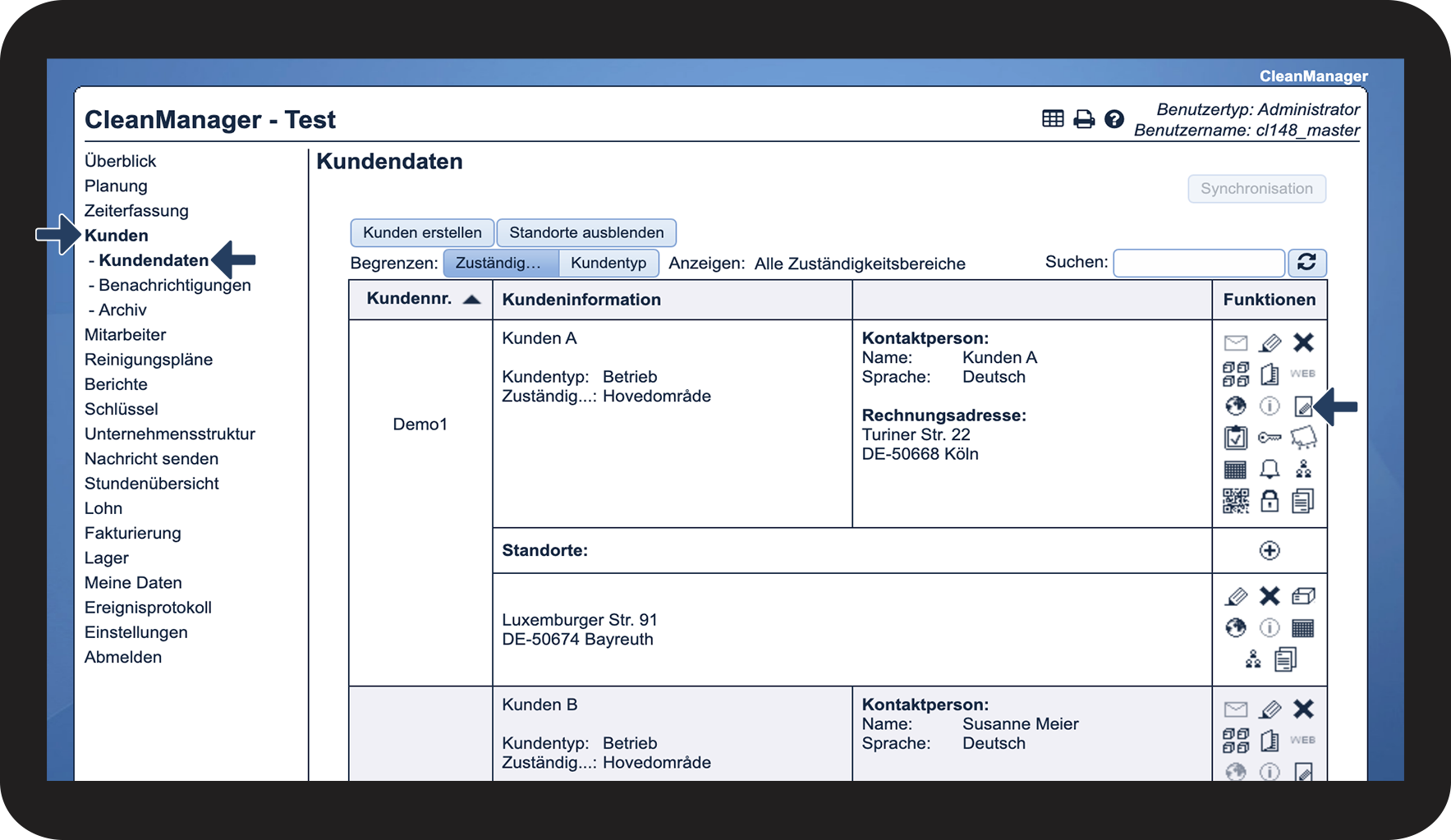The height and width of the screenshot is (840, 1451).
Task: Delete Luxemburger Str. 91 location with X
Action: tap(1270, 596)
